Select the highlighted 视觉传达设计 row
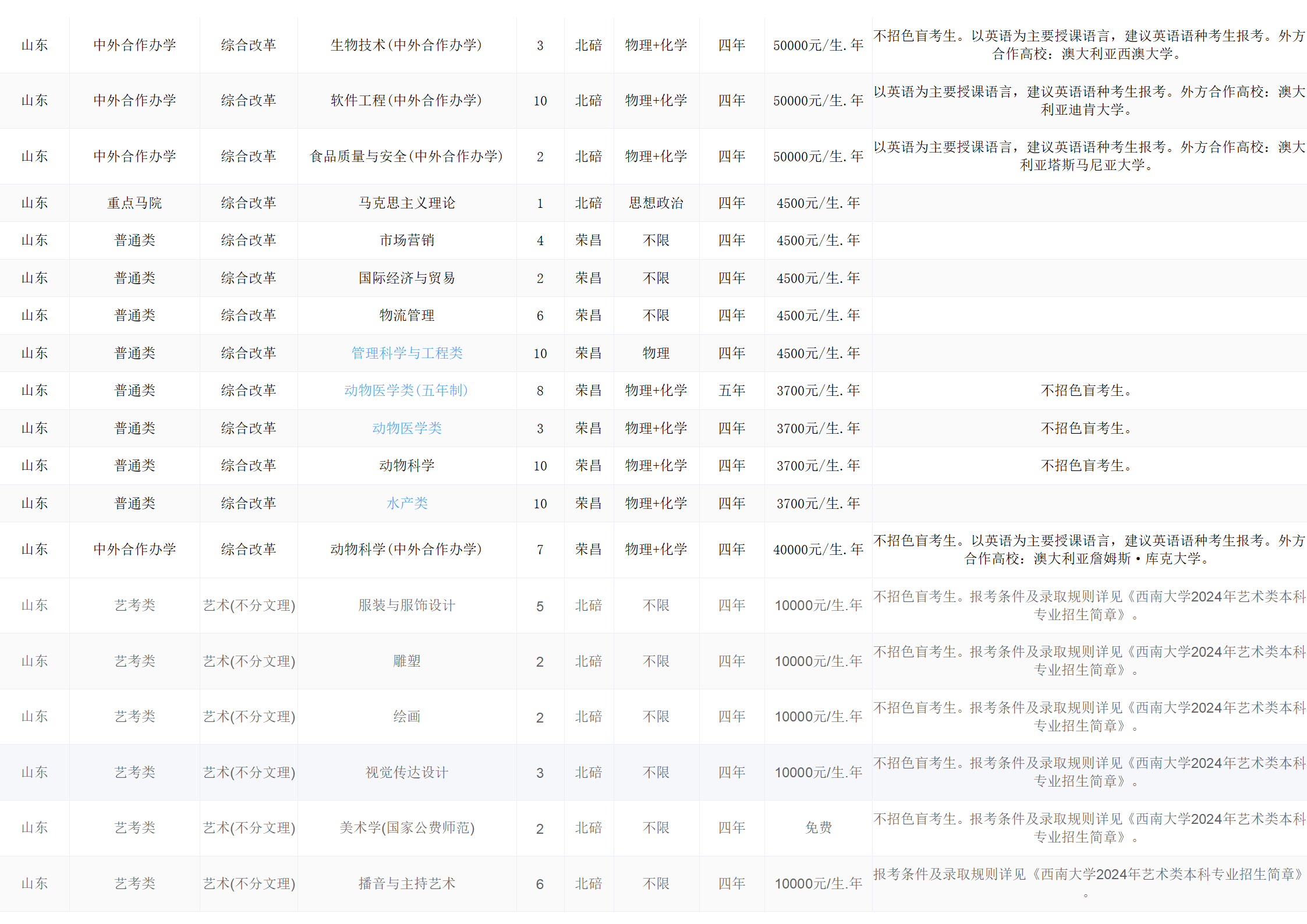The width and height of the screenshot is (1307, 924). click(406, 772)
